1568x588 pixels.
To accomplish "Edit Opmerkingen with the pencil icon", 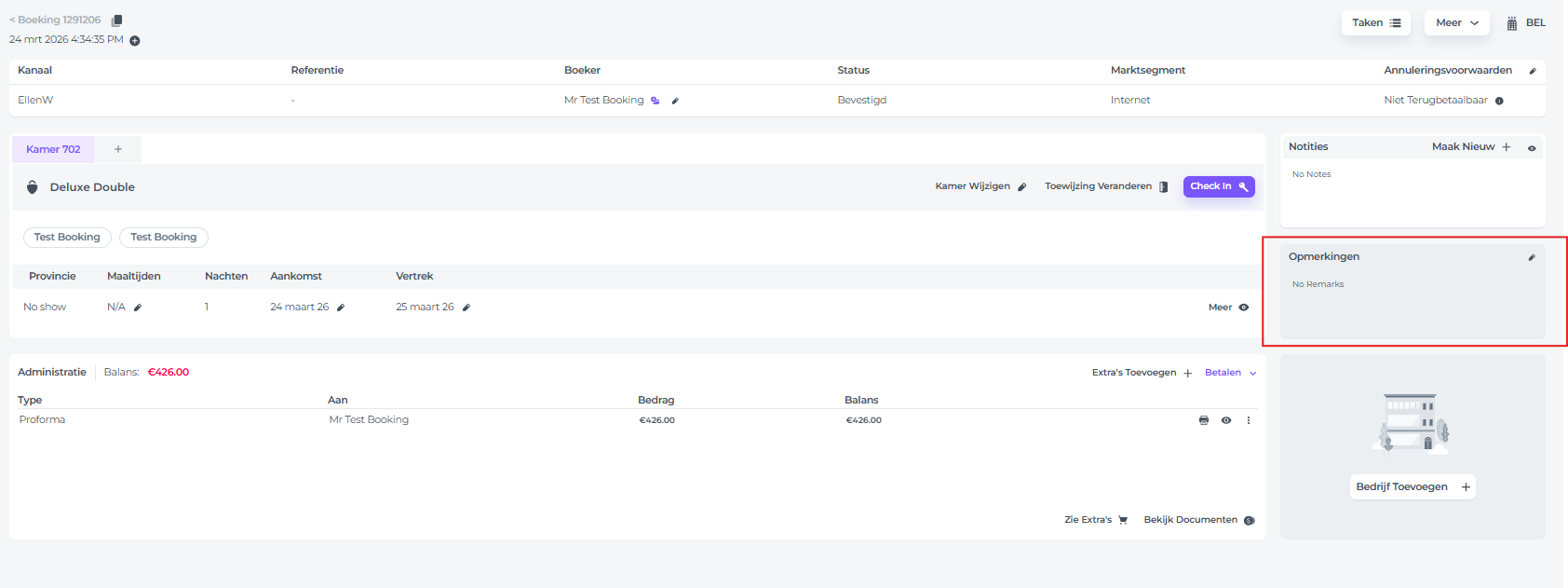I will 1532,257.
